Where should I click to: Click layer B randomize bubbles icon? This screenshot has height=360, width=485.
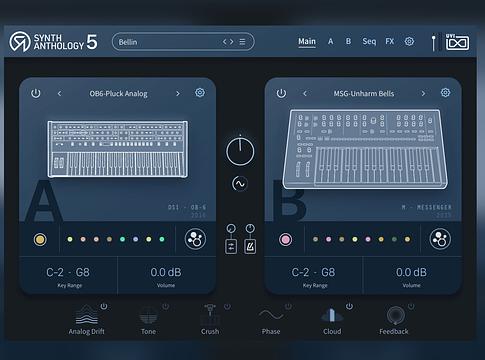point(440,239)
